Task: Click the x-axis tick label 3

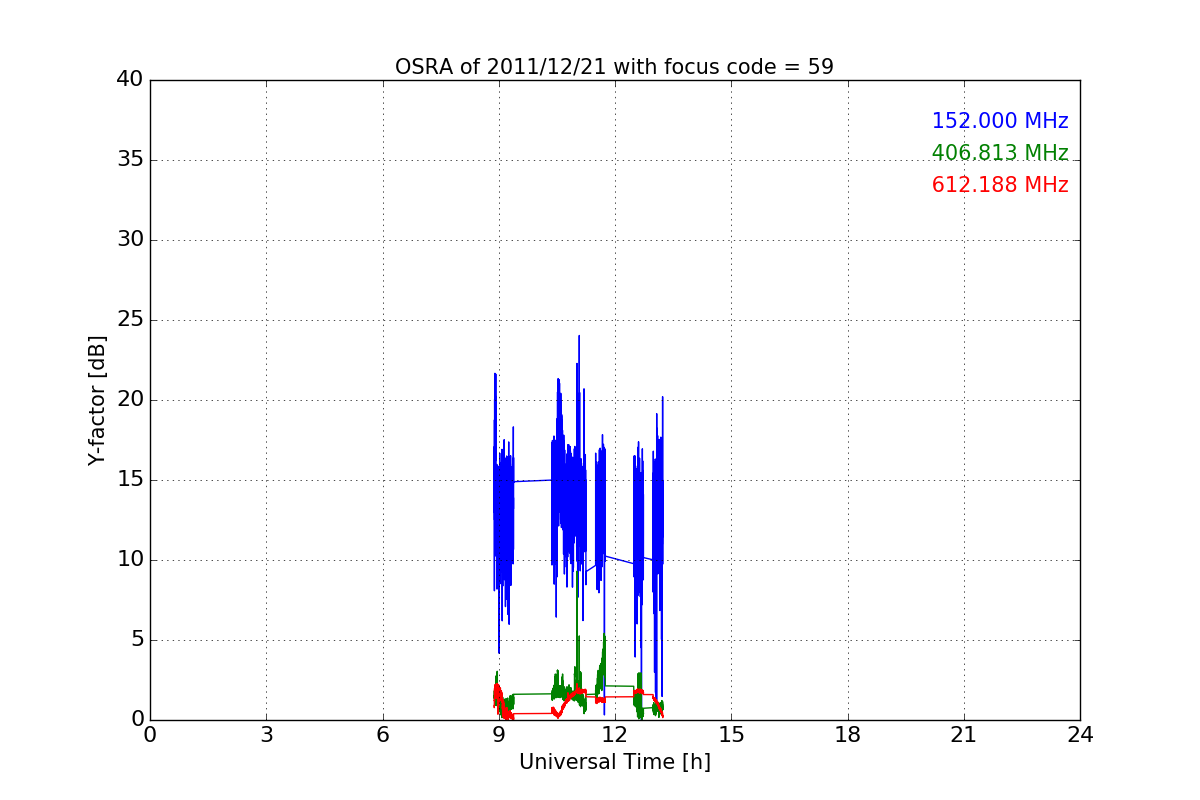Action: (266, 735)
